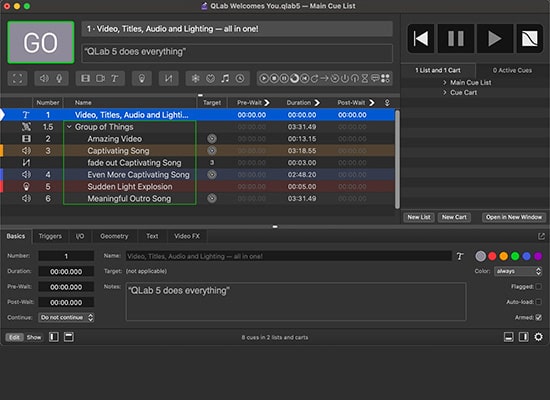Click the text format icon beside Name field
The image size is (550, 400).
[460, 256]
